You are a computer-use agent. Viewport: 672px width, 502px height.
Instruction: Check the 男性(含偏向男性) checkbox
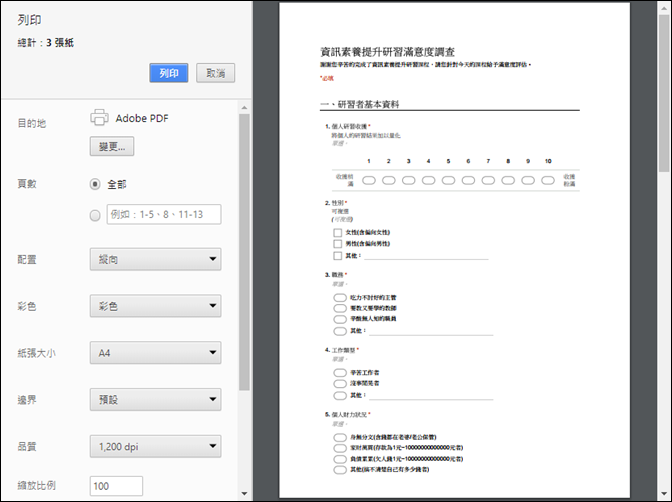(x=338, y=244)
